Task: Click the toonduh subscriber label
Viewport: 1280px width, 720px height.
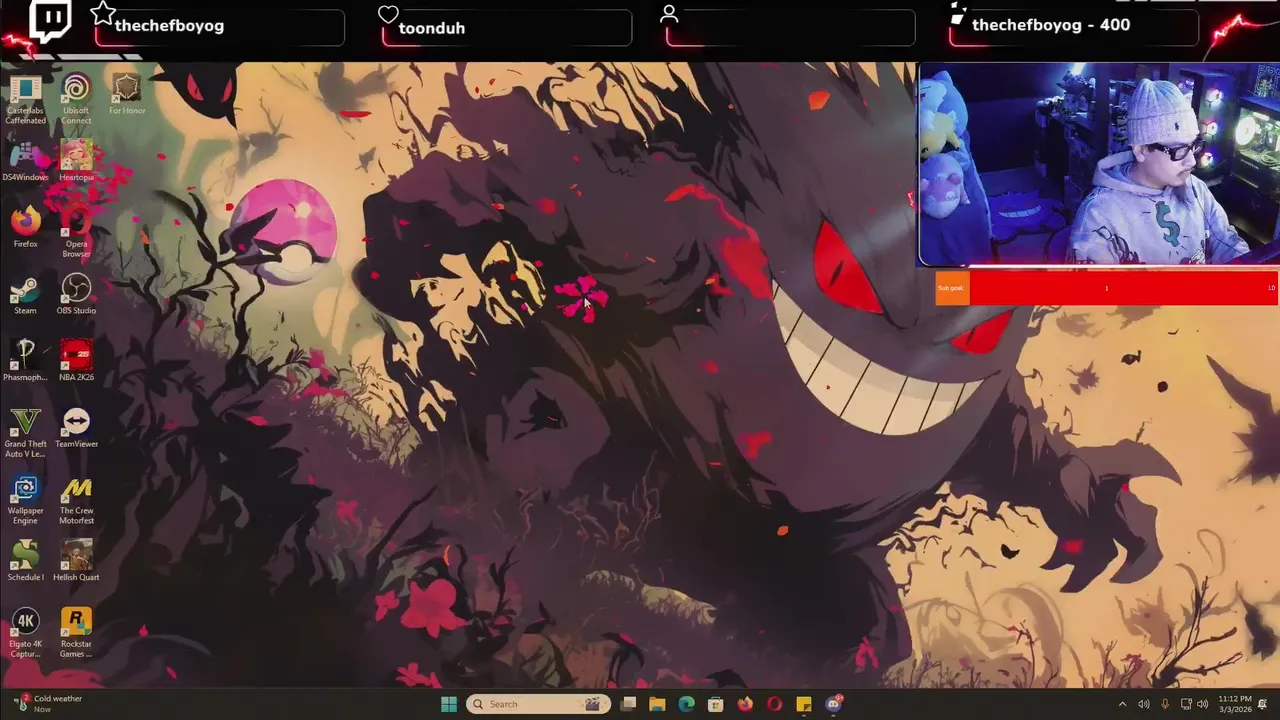Action: (431, 28)
